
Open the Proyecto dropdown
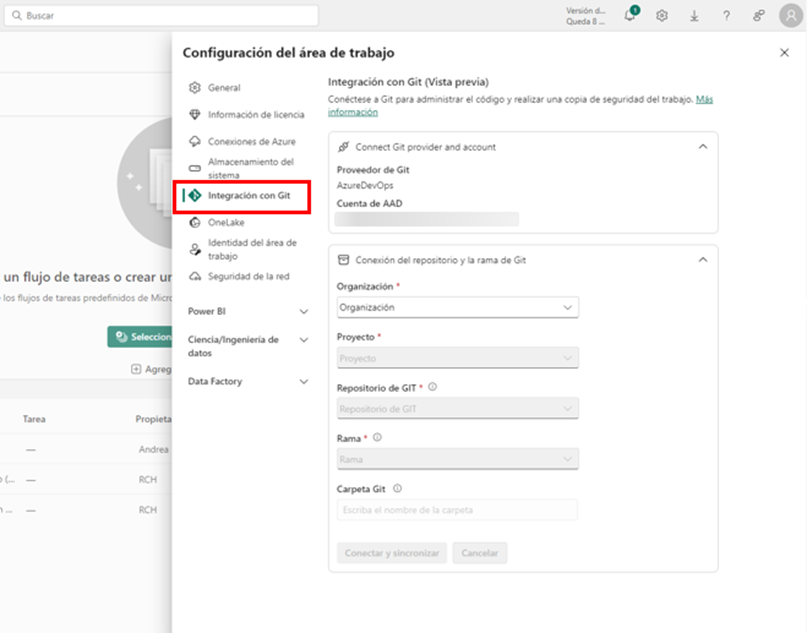tap(458, 358)
